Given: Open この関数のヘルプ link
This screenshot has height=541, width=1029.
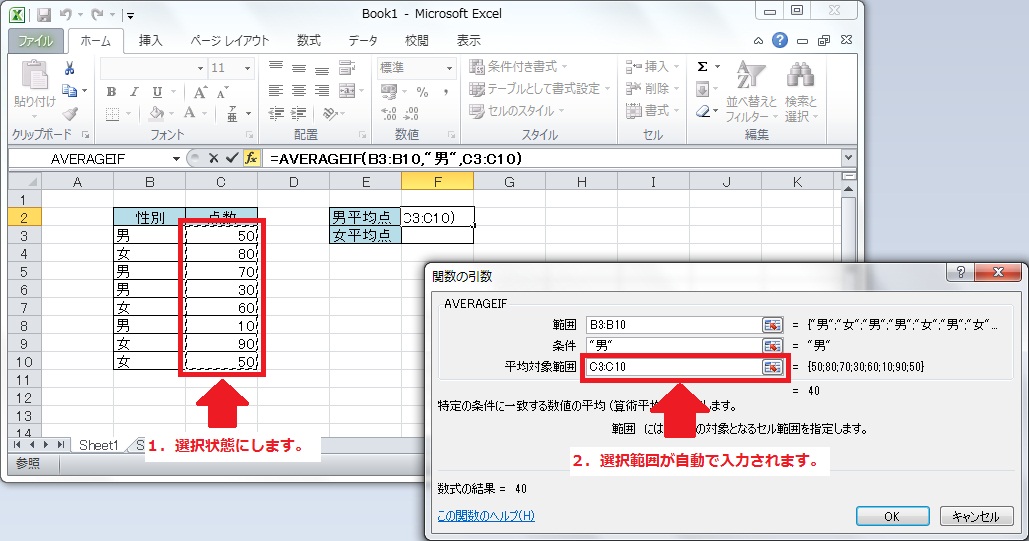Looking at the screenshot, I should [486, 516].
